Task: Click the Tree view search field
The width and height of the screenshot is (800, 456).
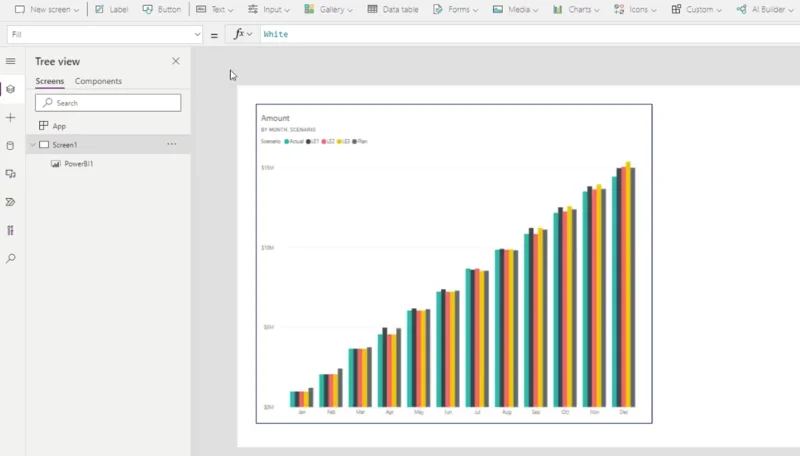Action: (x=108, y=103)
